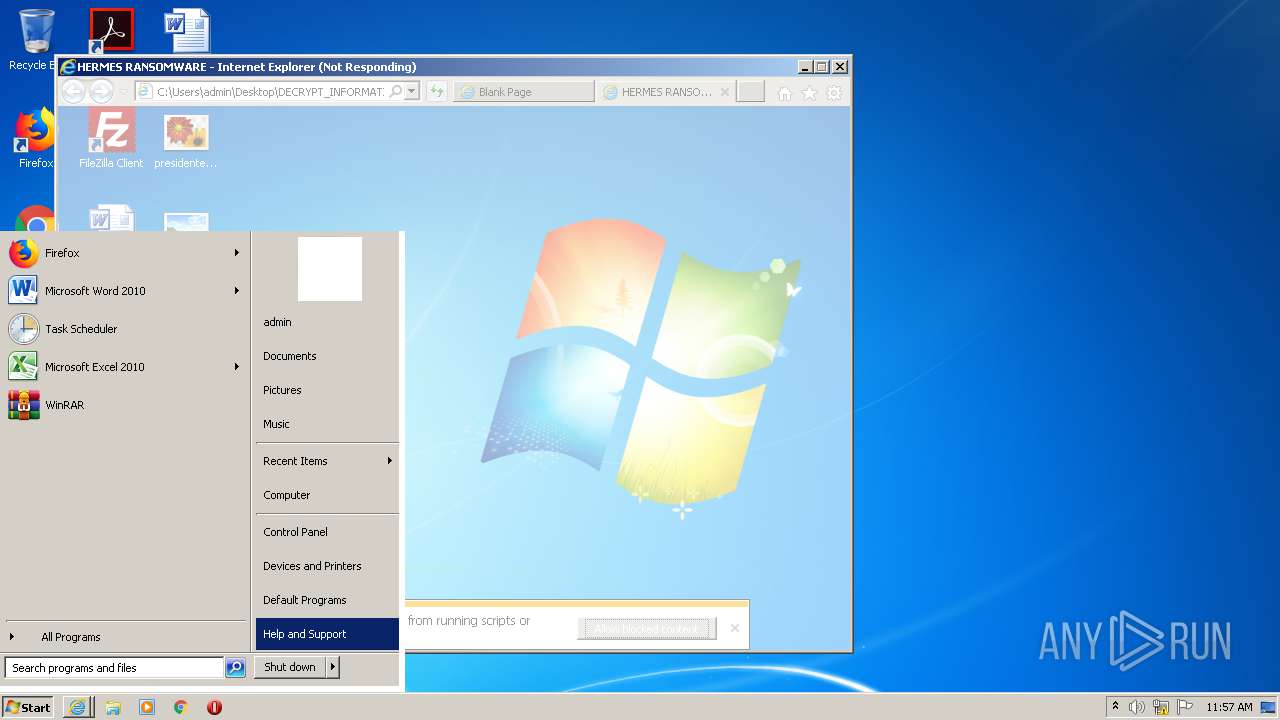Image resolution: width=1280 pixels, height=720 pixels.
Task: Open network tray icon
Action: pos(1161,707)
